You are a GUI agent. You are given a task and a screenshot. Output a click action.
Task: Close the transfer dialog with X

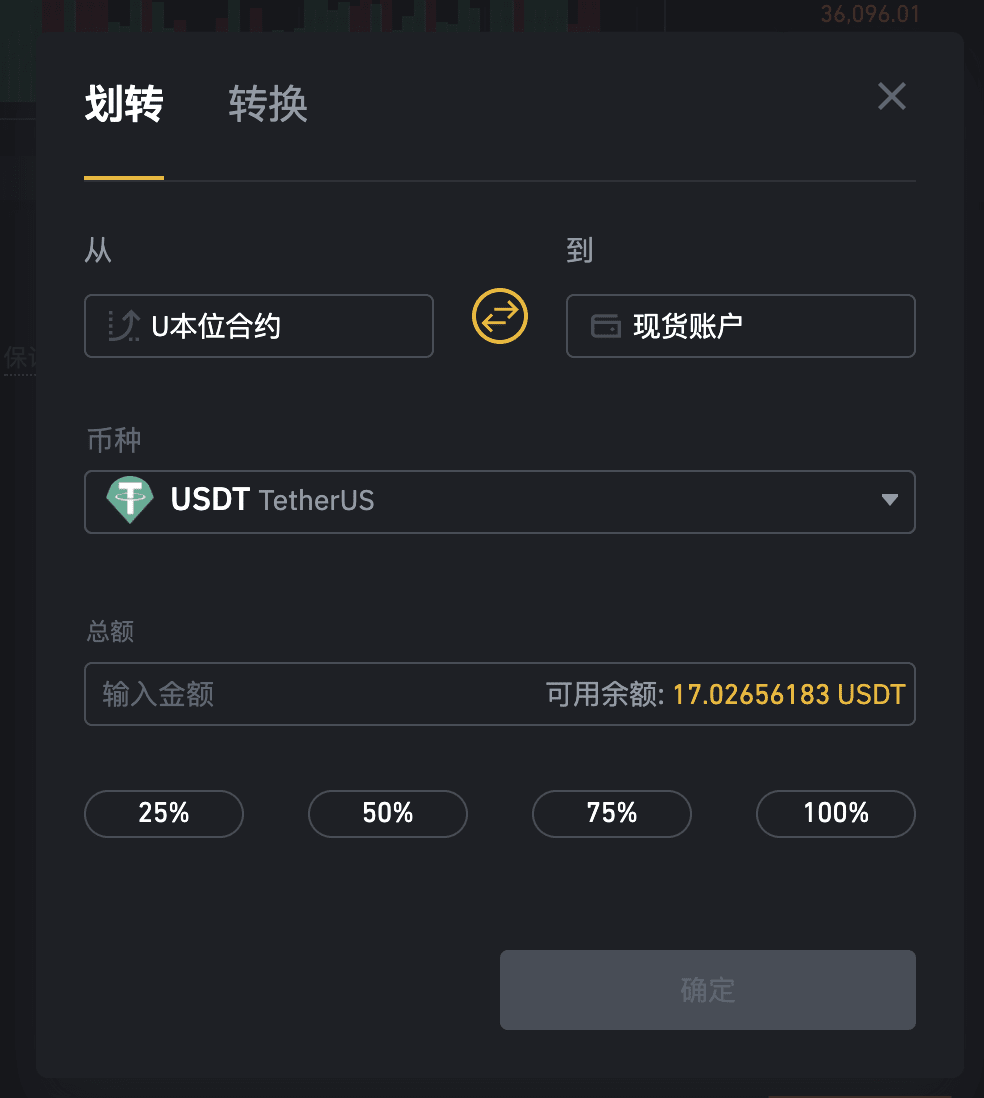pyautogui.click(x=892, y=97)
